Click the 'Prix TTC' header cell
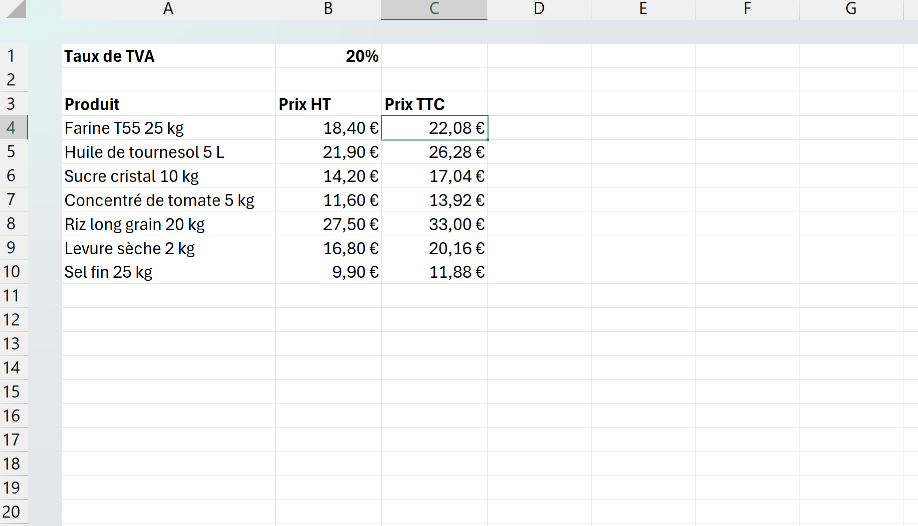The image size is (918, 526). click(x=434, y=104)
